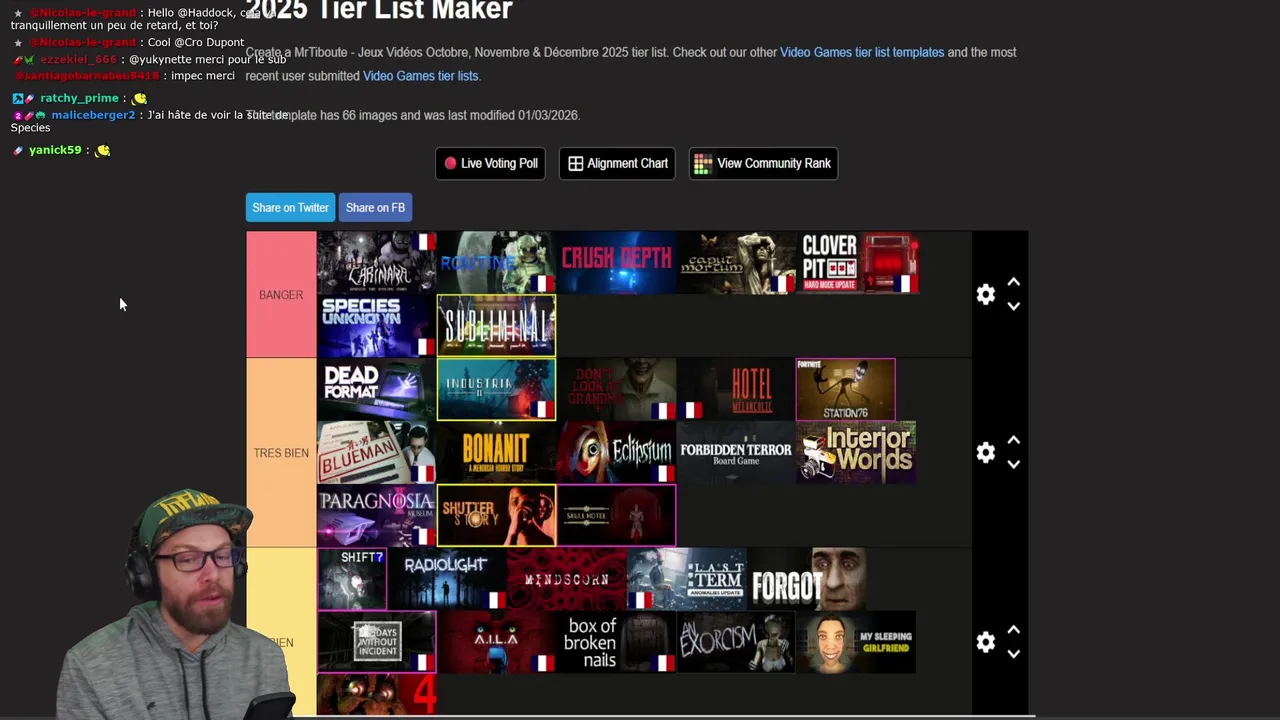Select the Dead Format thumbnail

point(376,389)
